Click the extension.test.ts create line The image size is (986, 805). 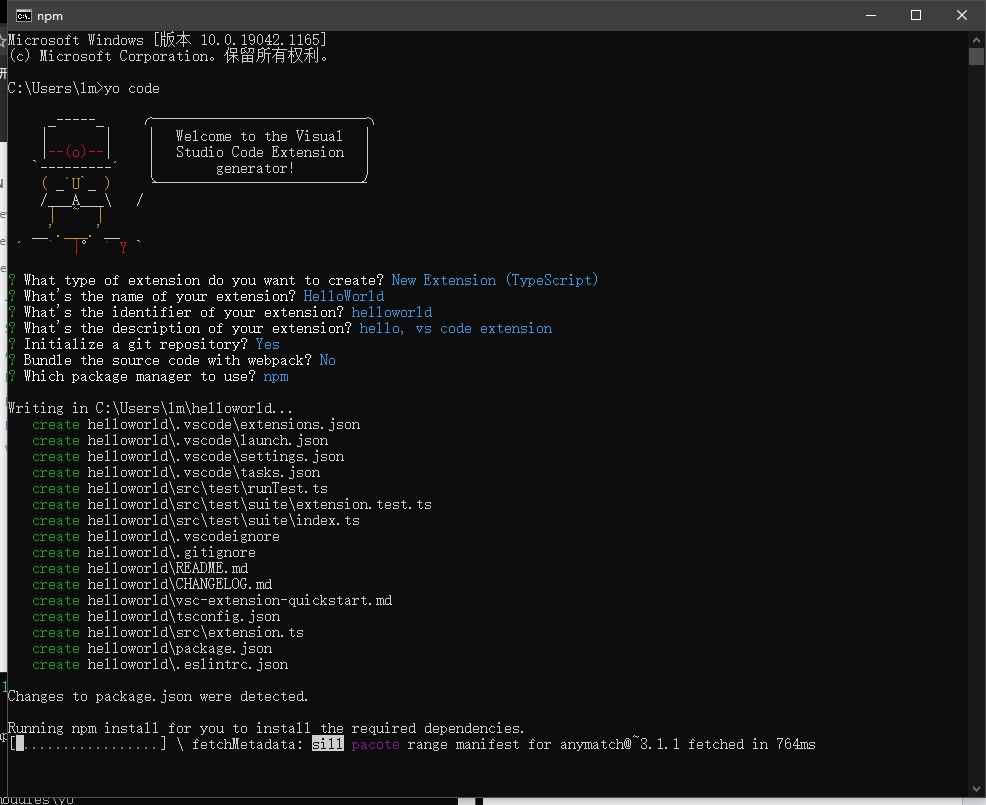click(x=232, y=504)
